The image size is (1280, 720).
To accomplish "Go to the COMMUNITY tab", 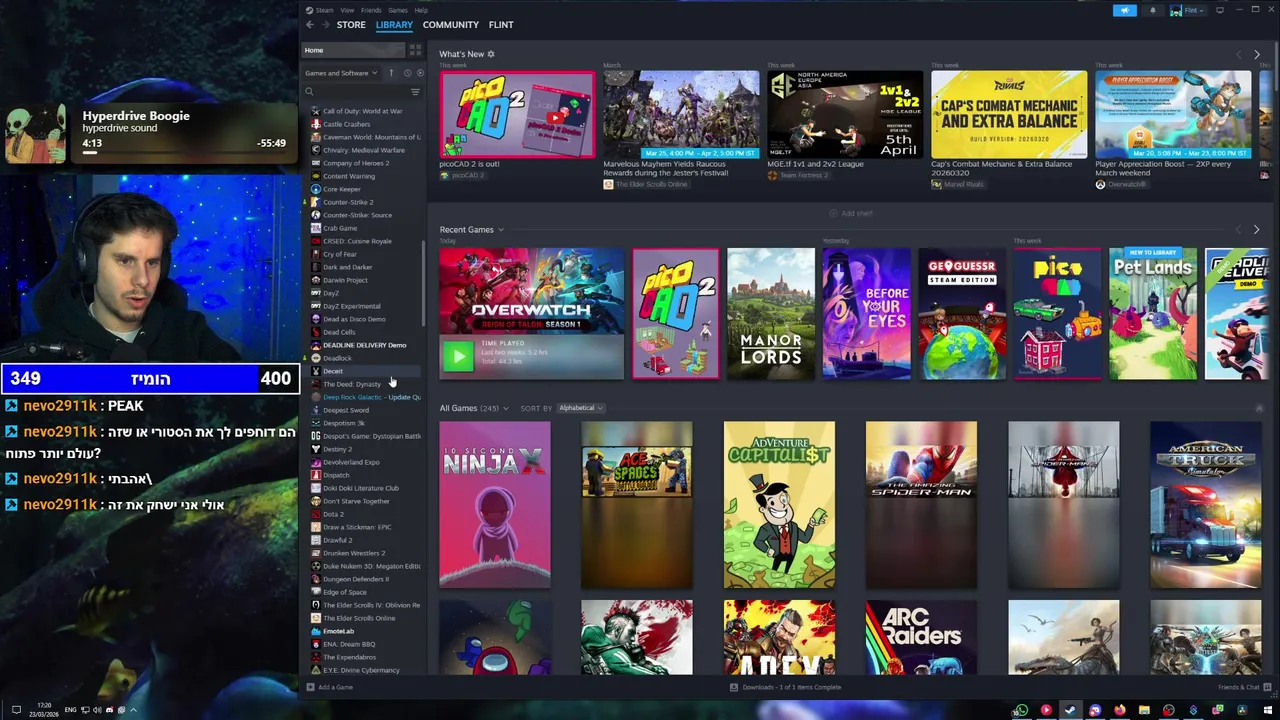I will pos(451,25).
